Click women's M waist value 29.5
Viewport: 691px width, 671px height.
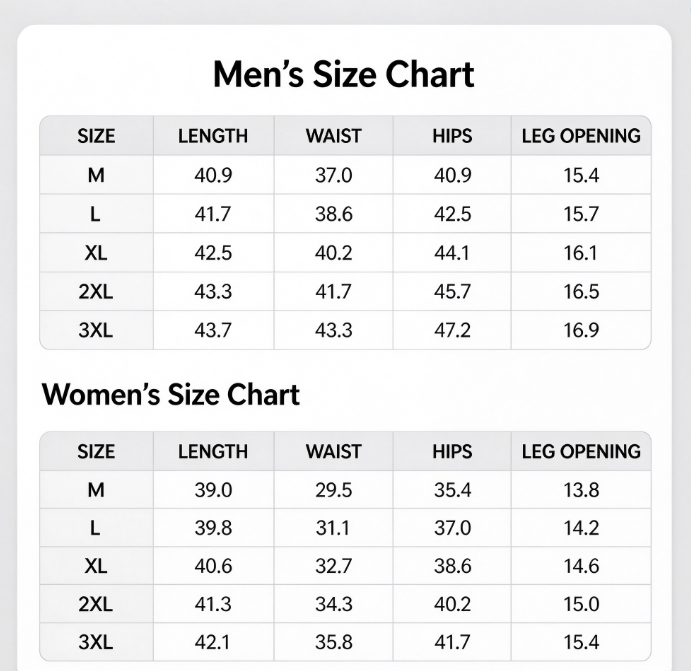tap(334, 490)
